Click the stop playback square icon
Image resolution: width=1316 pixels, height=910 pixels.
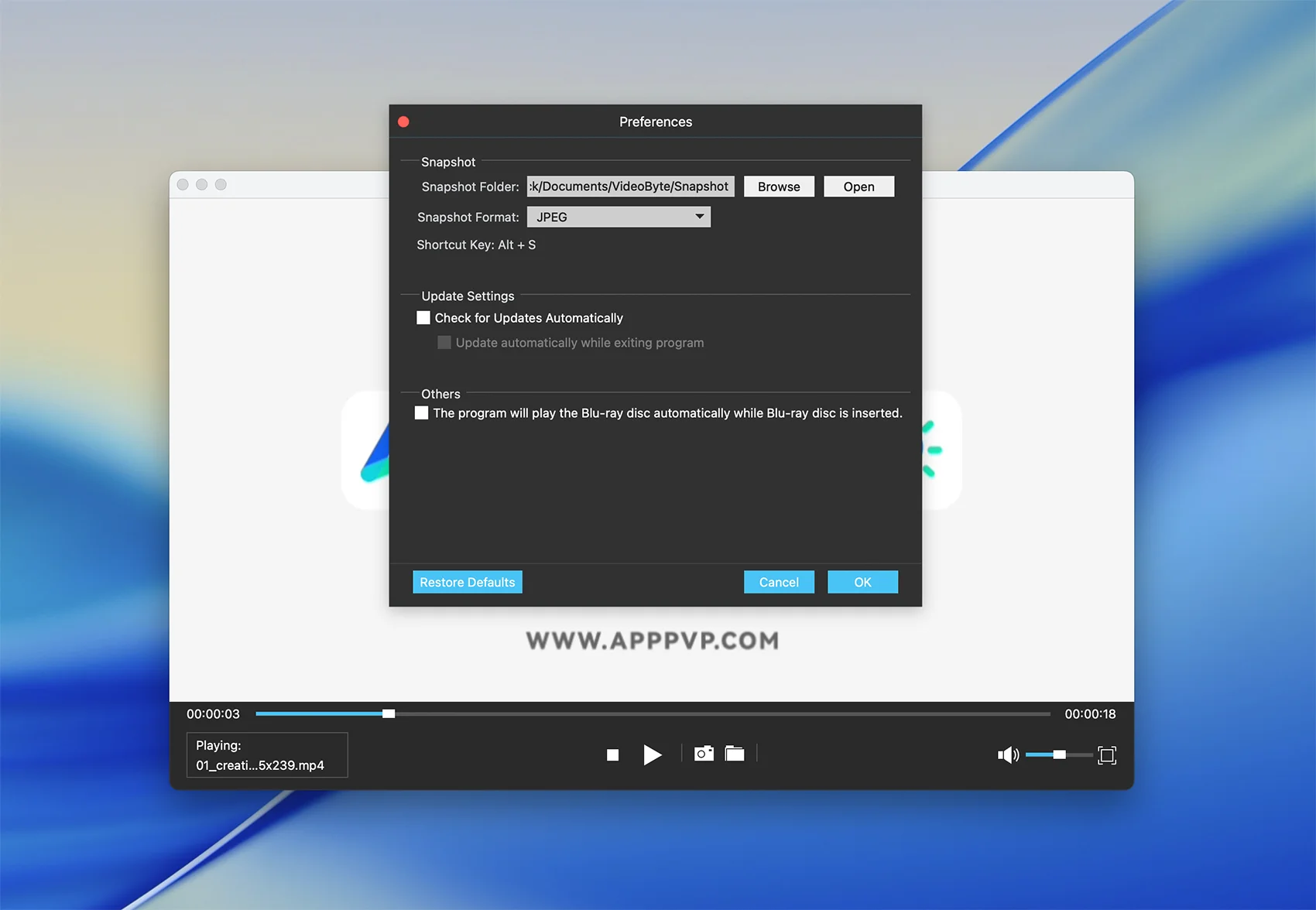(612, 754)
